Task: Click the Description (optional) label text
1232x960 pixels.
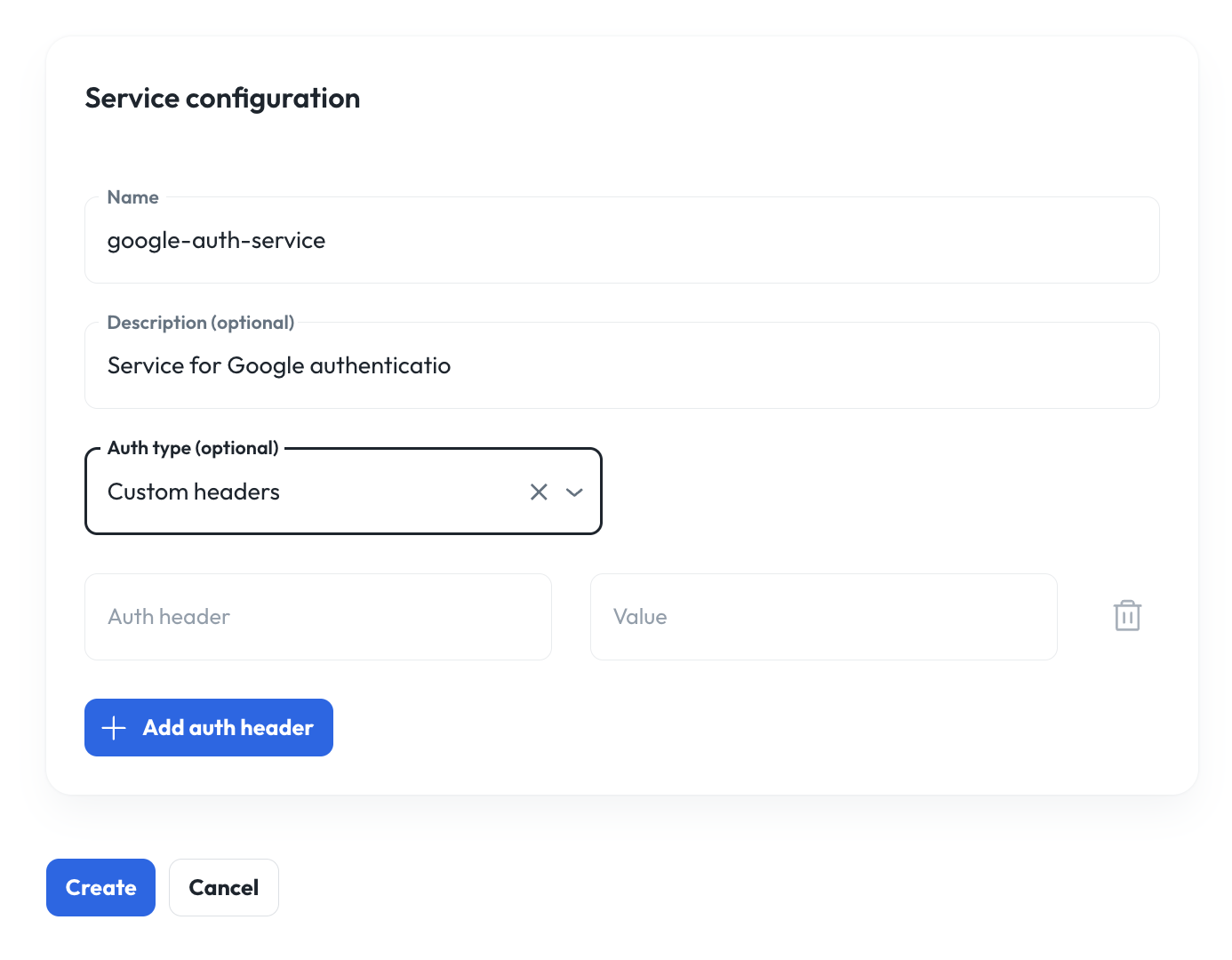Action: click(x=201, y=323)
